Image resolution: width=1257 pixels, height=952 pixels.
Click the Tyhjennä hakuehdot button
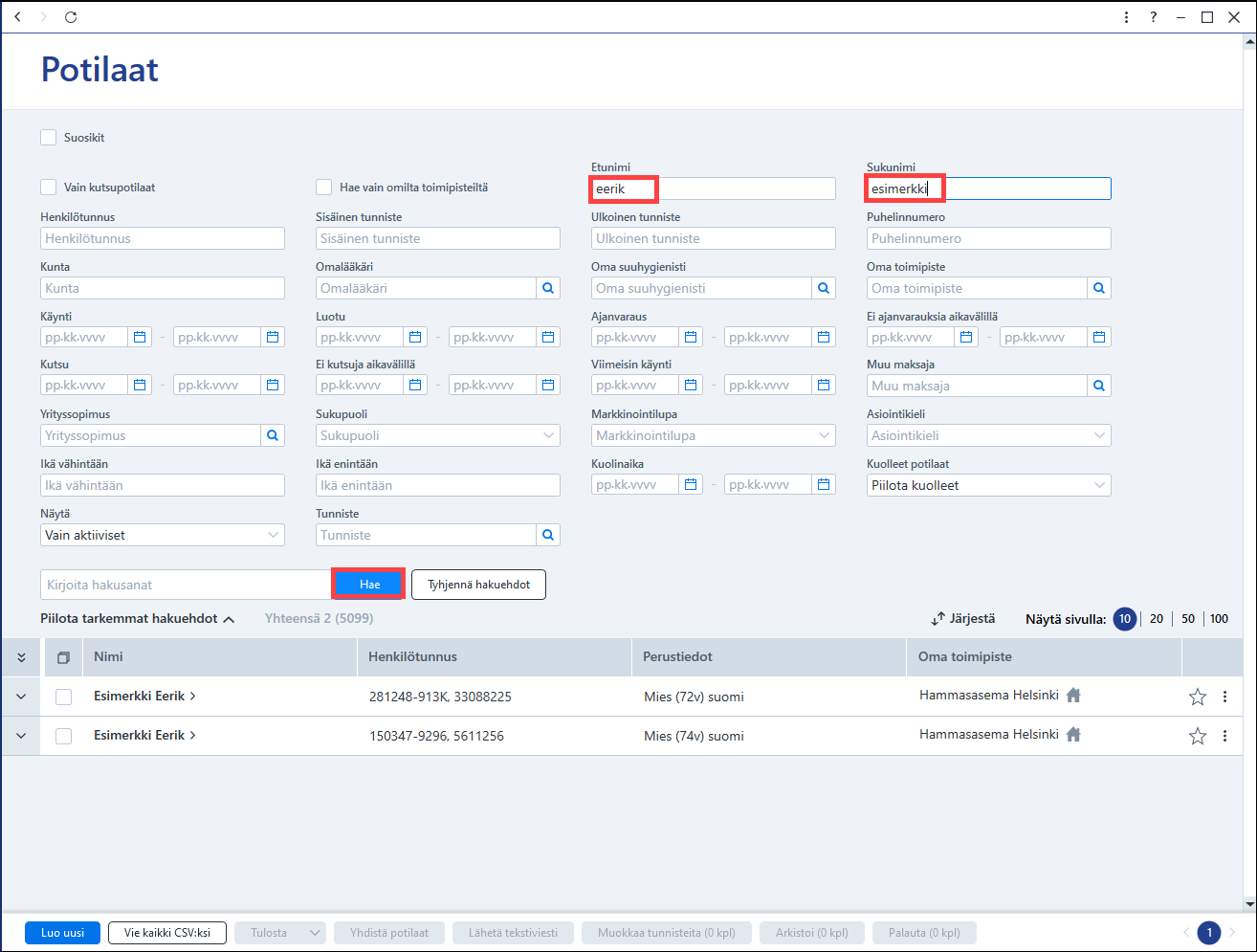(x=478, y=585)
